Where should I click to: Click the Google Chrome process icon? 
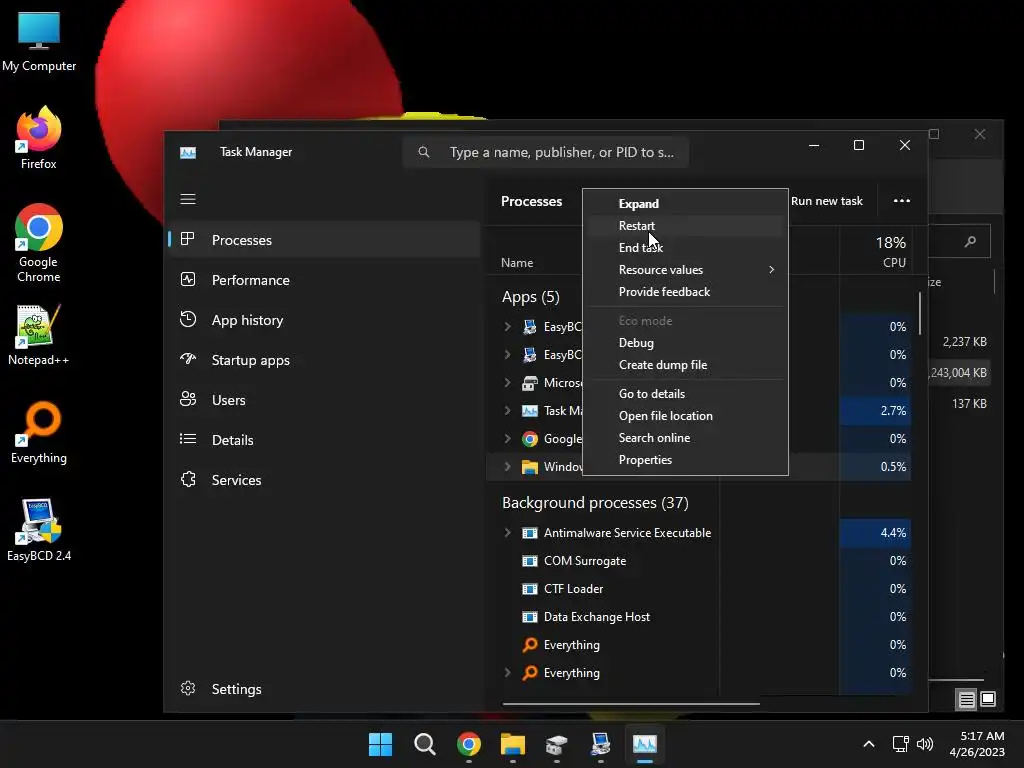pos(530,439)
